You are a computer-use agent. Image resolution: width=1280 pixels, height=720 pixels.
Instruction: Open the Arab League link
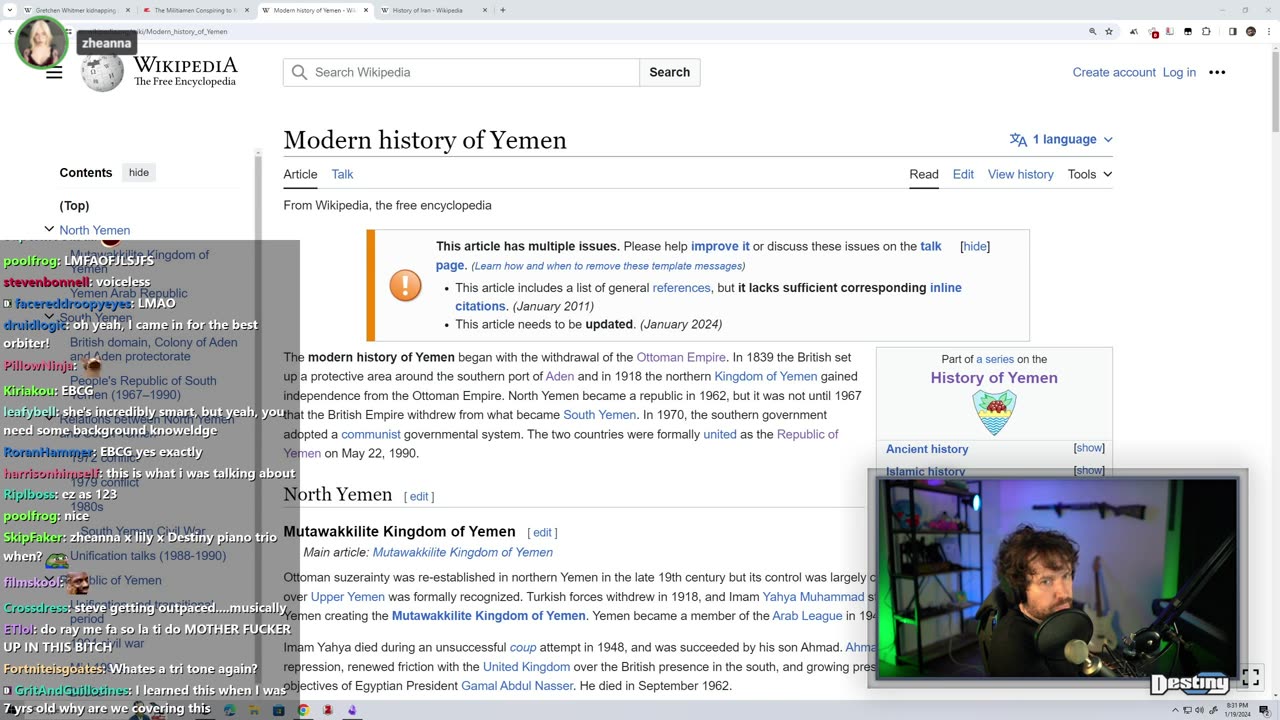coord(807,616)
